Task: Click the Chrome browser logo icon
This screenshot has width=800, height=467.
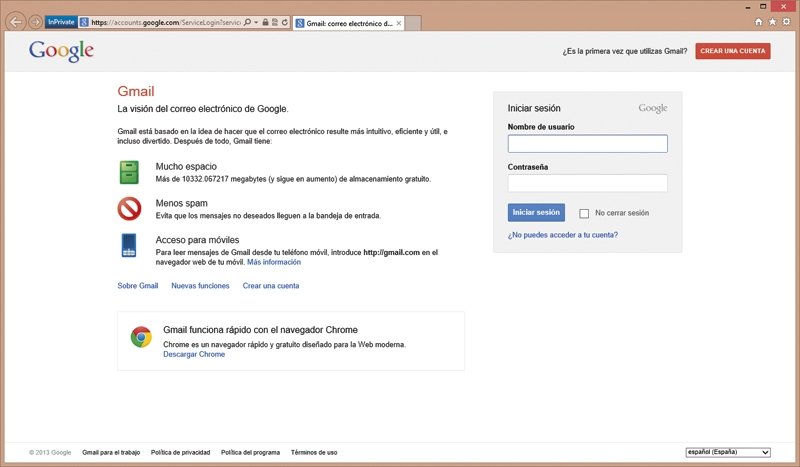Action: click(x=141, y=337)
